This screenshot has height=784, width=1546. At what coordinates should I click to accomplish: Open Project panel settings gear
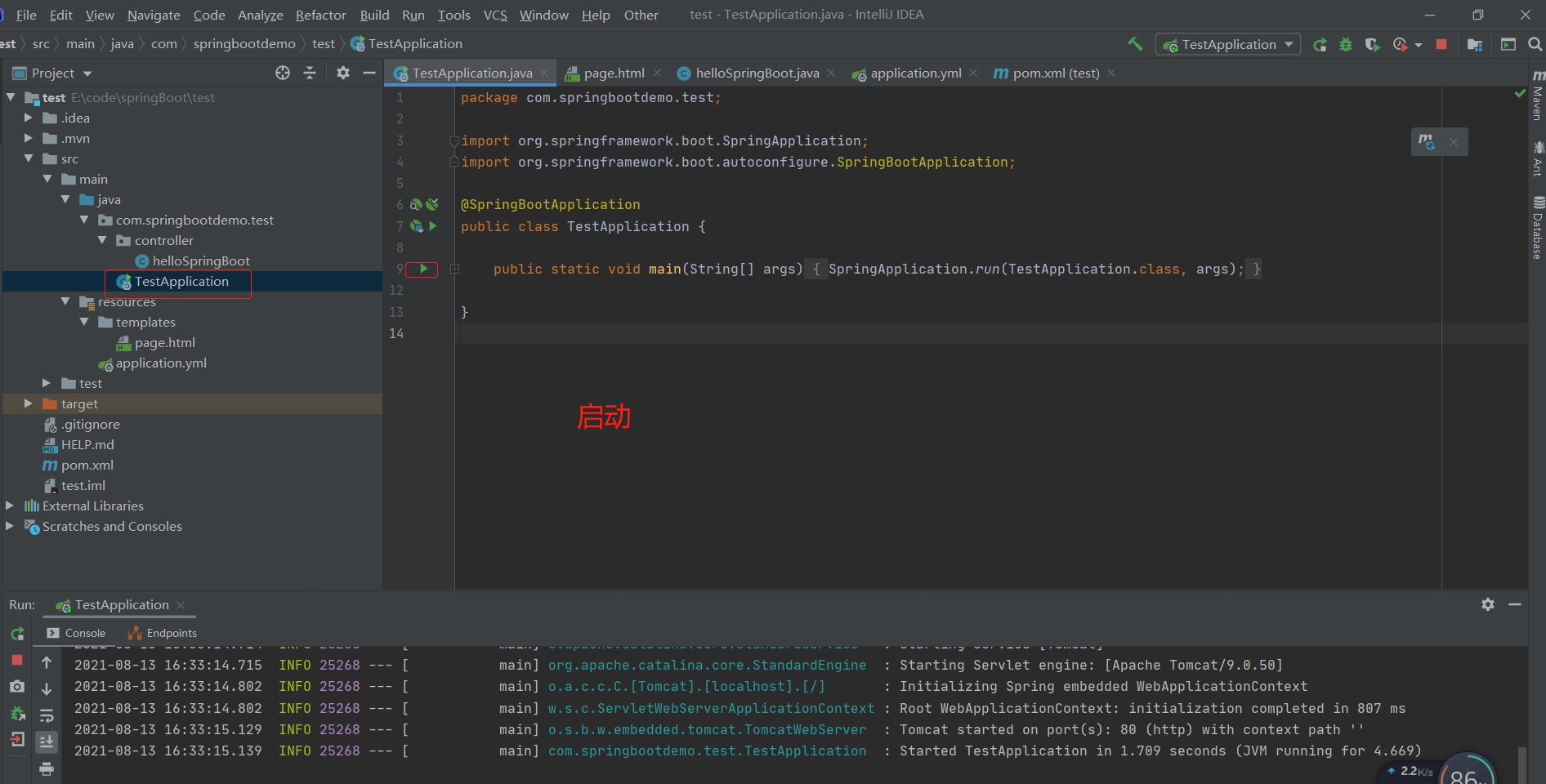343,73
